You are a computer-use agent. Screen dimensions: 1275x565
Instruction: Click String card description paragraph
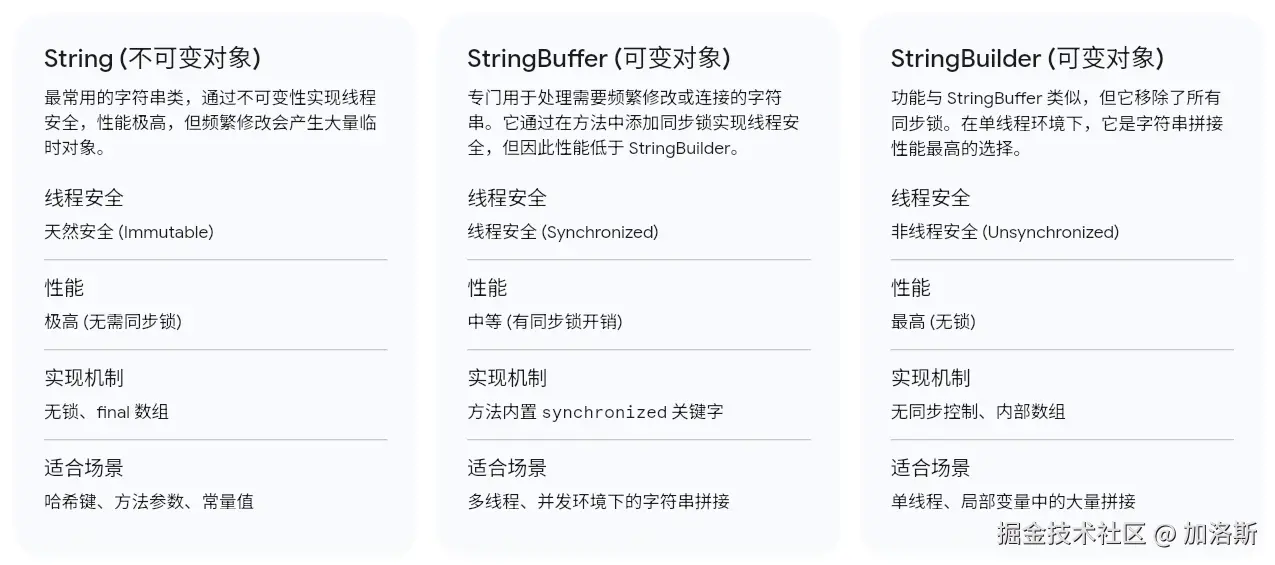(x=211, y=124)
